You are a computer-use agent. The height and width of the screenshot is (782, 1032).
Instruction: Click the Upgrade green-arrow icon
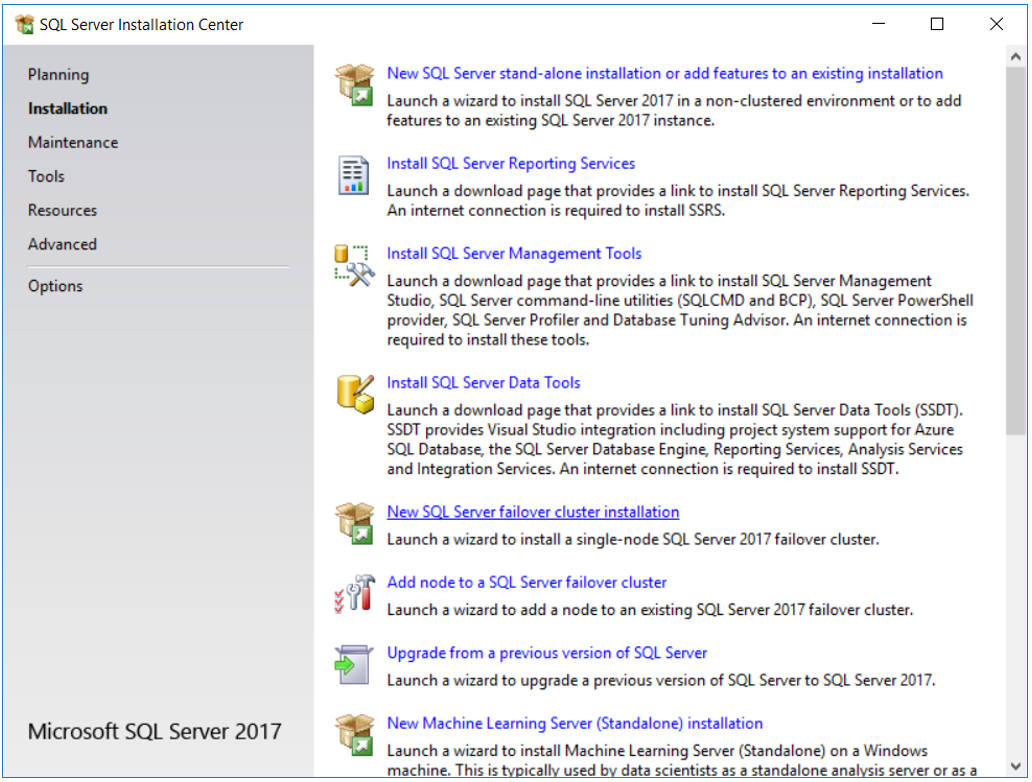[x=353, y=664]
